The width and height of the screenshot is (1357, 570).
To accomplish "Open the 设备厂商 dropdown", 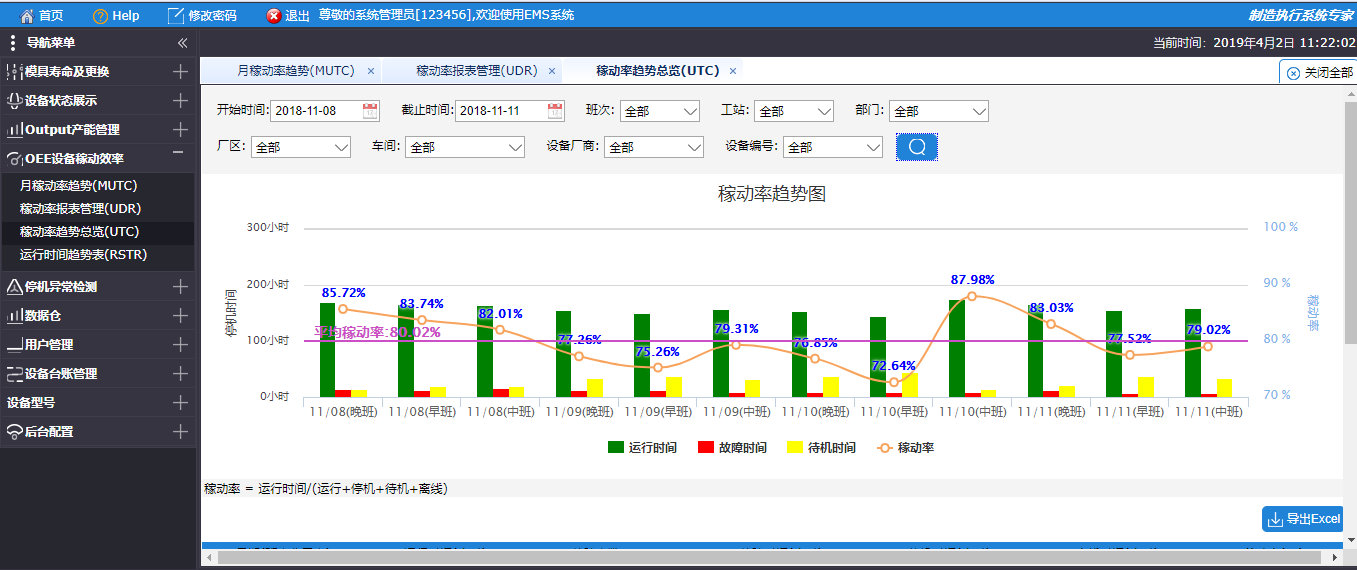I will (x=654, y=147).
